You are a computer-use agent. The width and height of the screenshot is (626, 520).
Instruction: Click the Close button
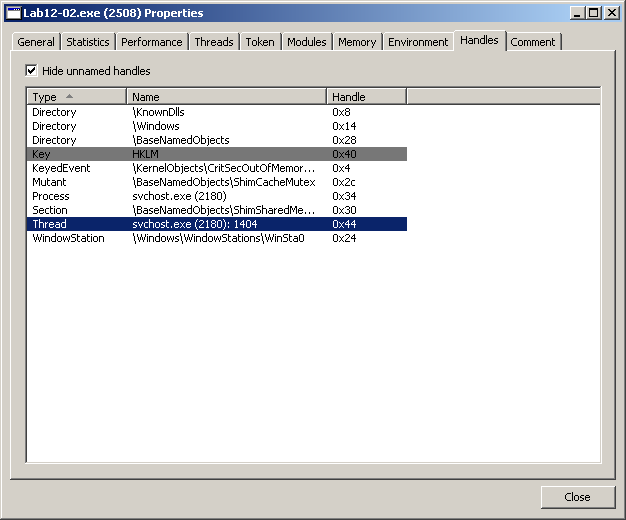pyautogui.click(x=577, y=497)
